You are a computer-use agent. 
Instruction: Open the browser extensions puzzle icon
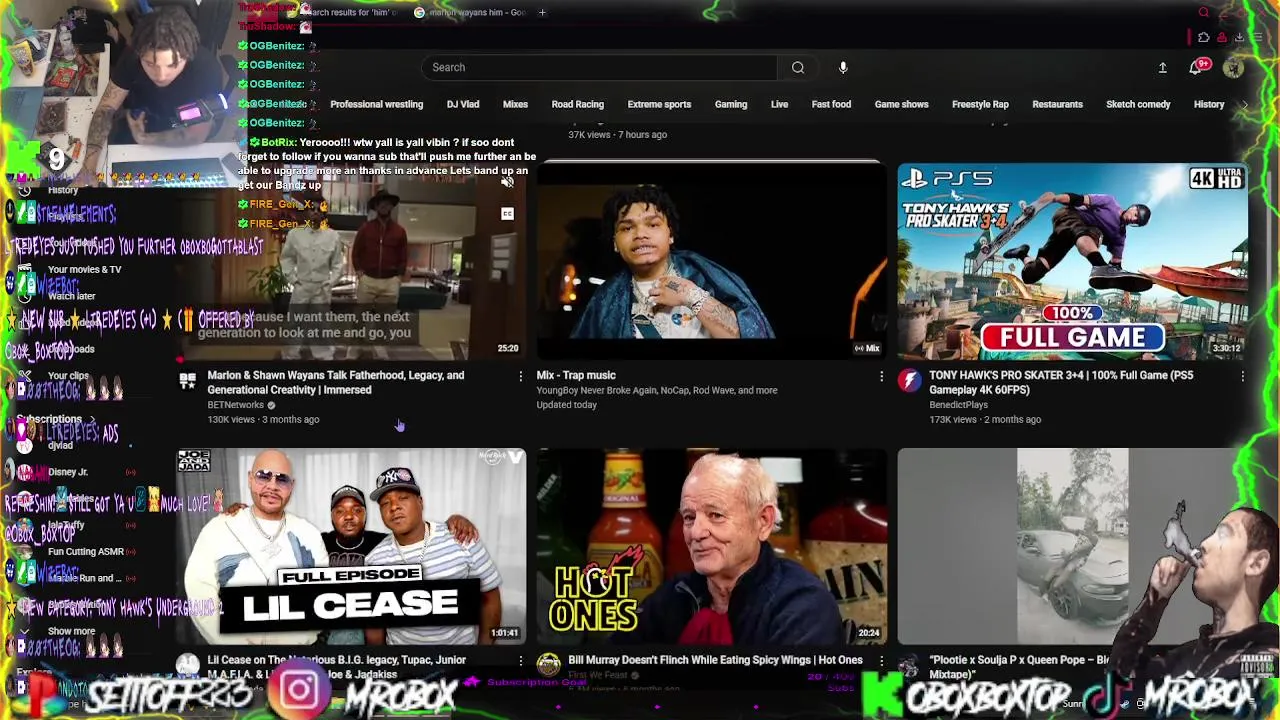1204,38
